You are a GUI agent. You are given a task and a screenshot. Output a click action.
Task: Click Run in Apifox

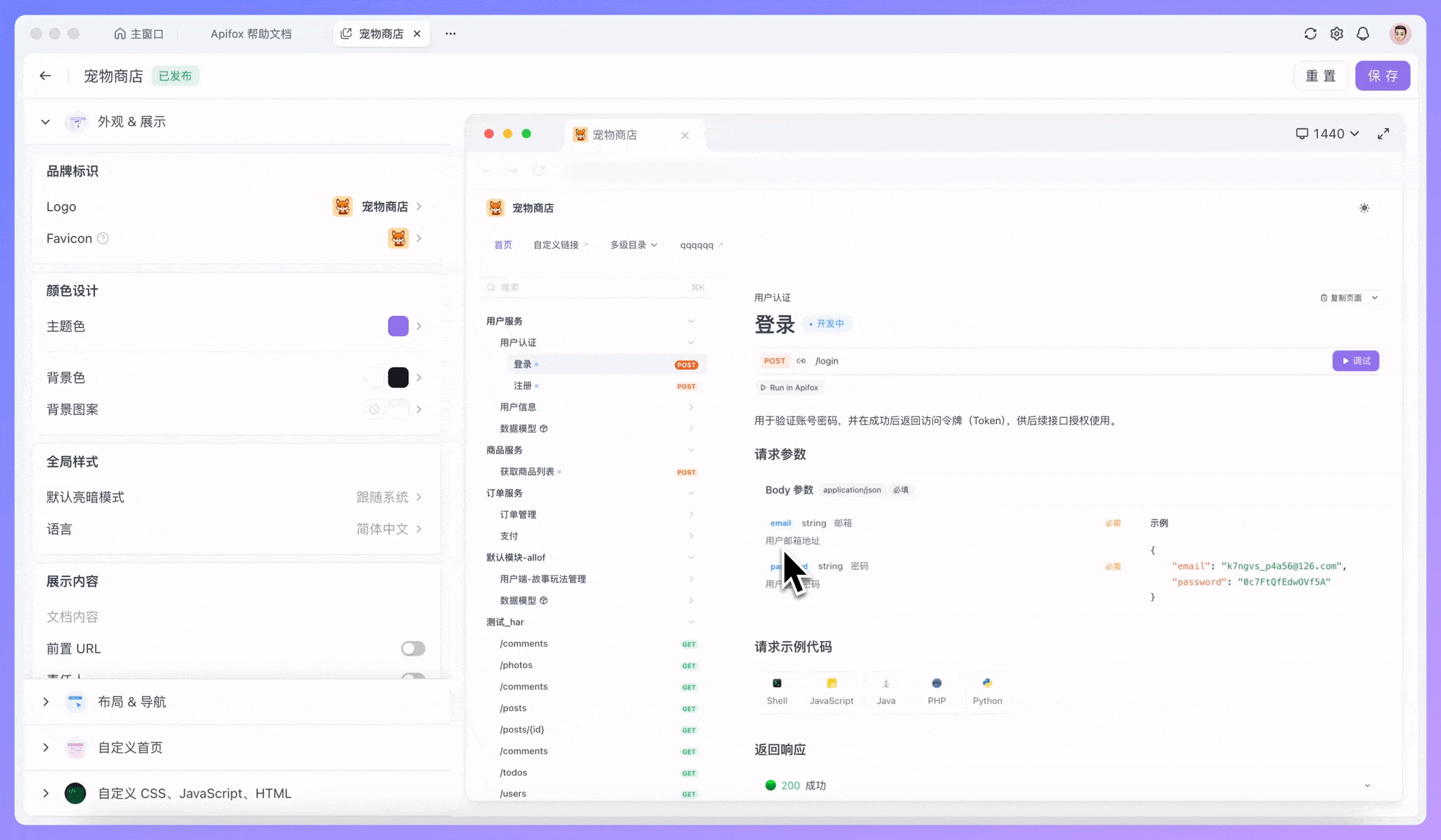tap(789, 387)
